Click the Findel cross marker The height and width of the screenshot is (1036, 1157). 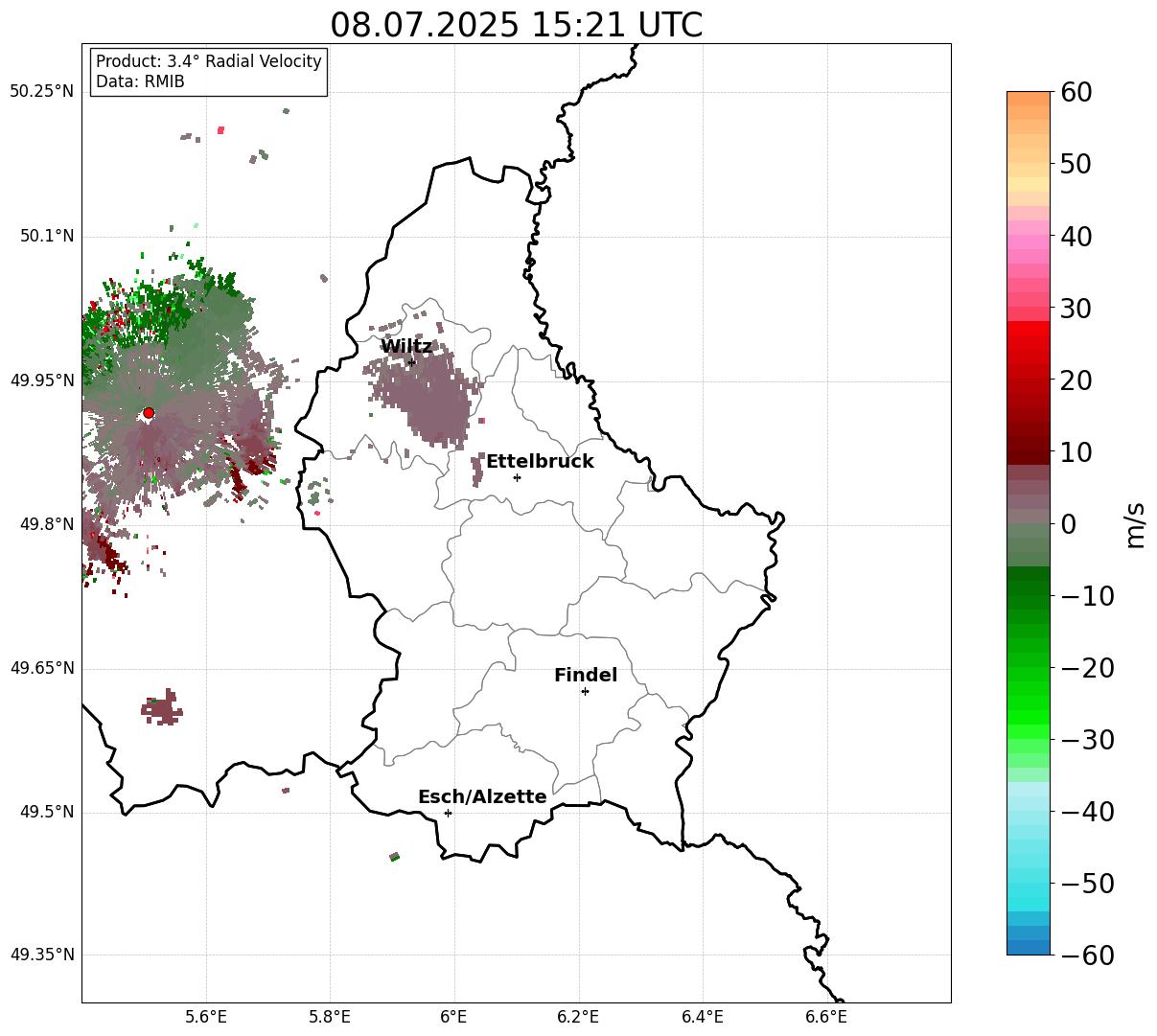pyautogui.click(x=585, y=691)
